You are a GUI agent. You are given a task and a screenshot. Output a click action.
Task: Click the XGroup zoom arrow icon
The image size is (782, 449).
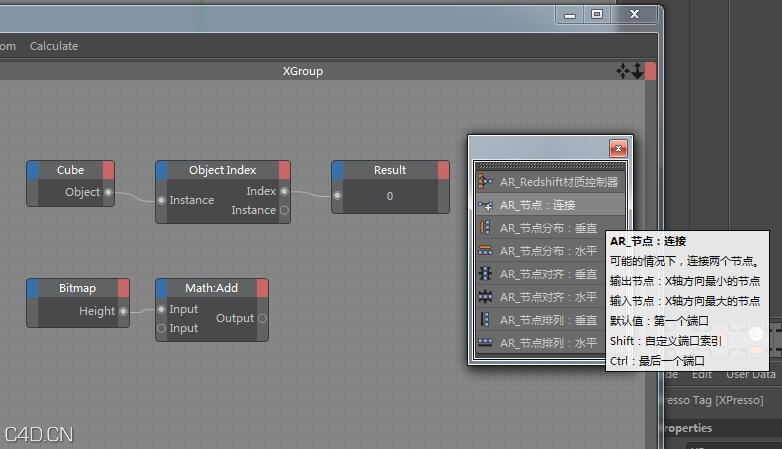637,71
